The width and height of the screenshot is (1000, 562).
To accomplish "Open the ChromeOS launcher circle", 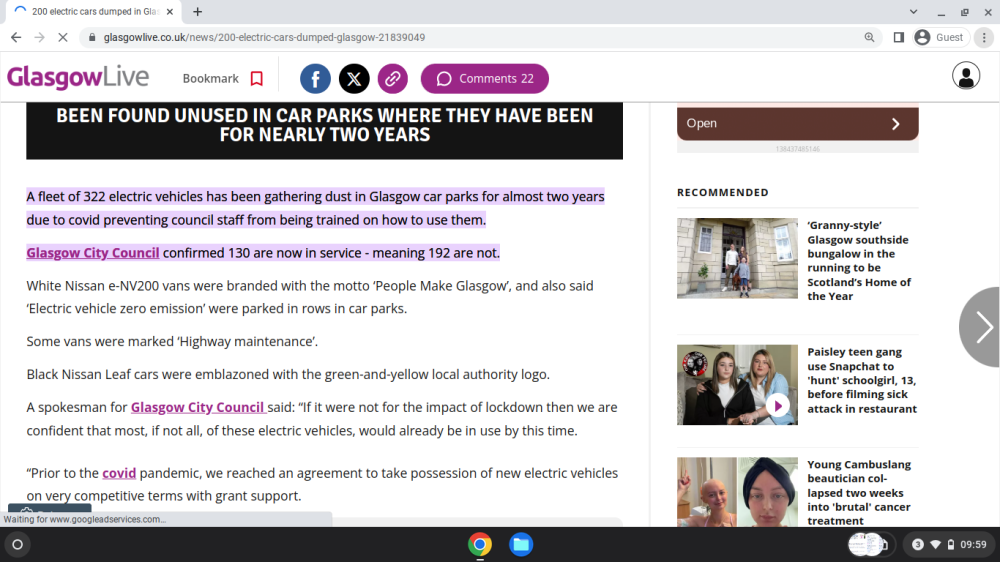I will tap(17, 544).
